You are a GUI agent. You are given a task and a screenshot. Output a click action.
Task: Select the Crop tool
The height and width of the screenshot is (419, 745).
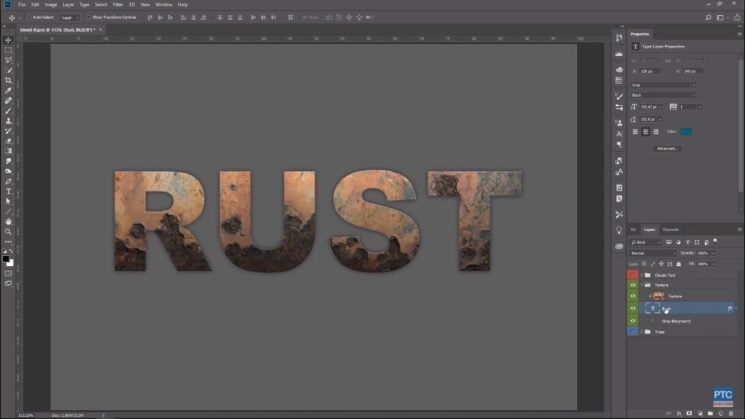coord(8,79)
